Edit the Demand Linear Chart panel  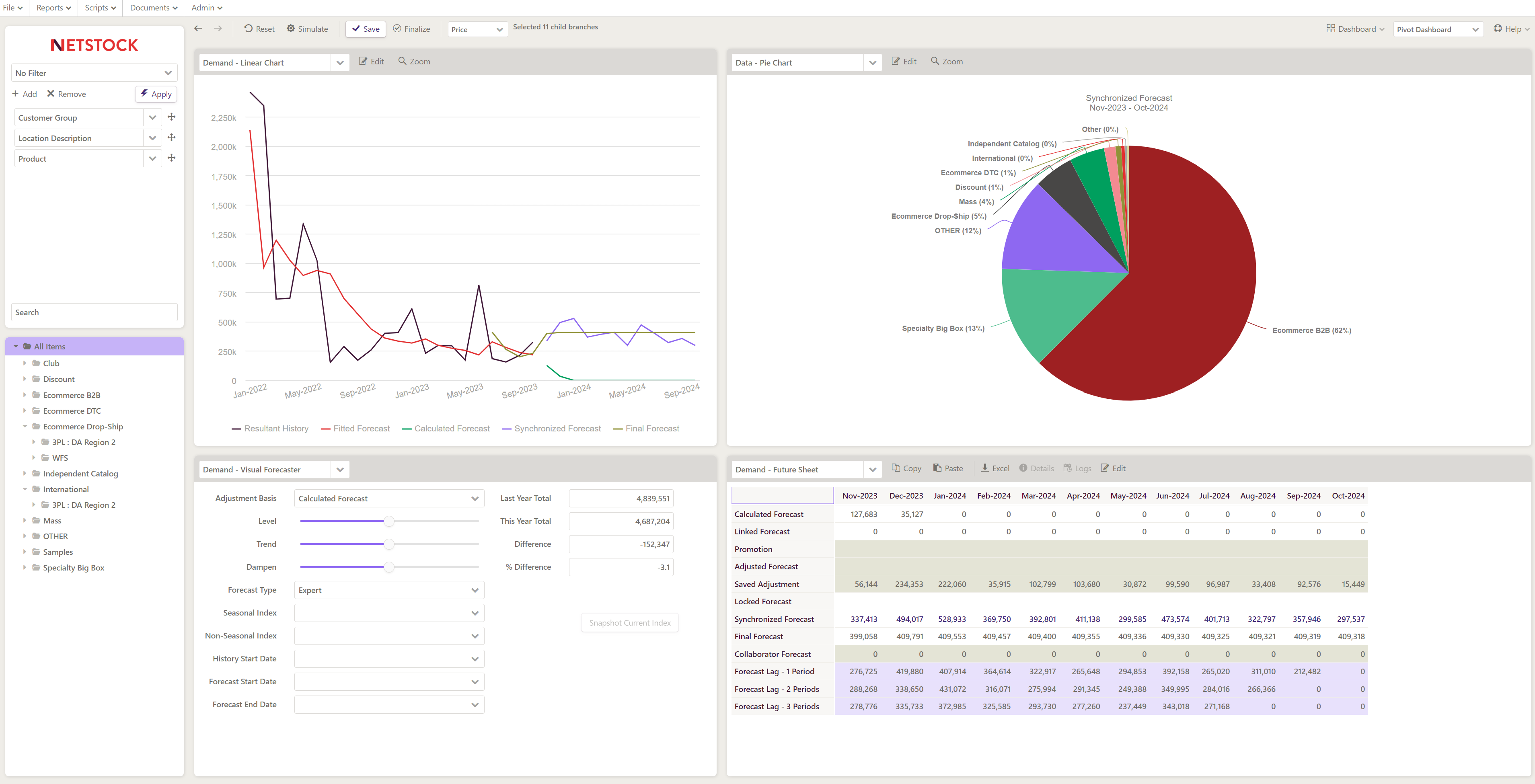point(371,62)
